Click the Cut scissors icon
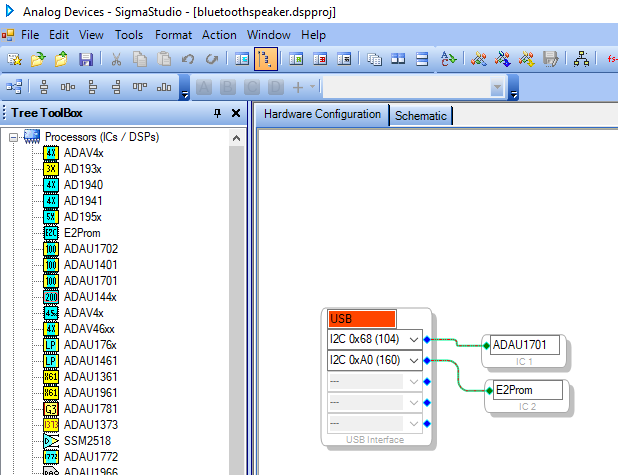The image size is (618, 475). 116,59
